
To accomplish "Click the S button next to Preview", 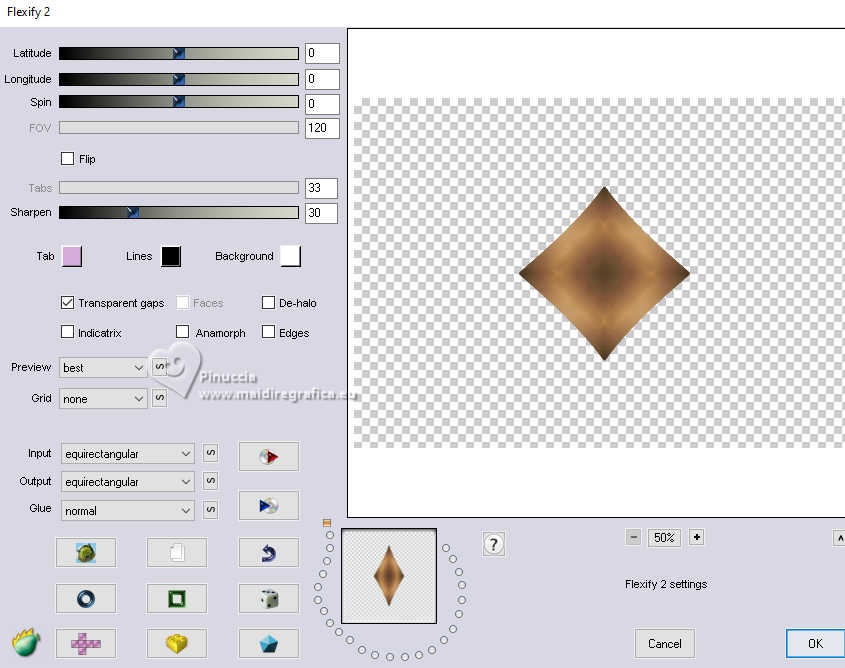I will pyautogui.click(x=160, y=367).
